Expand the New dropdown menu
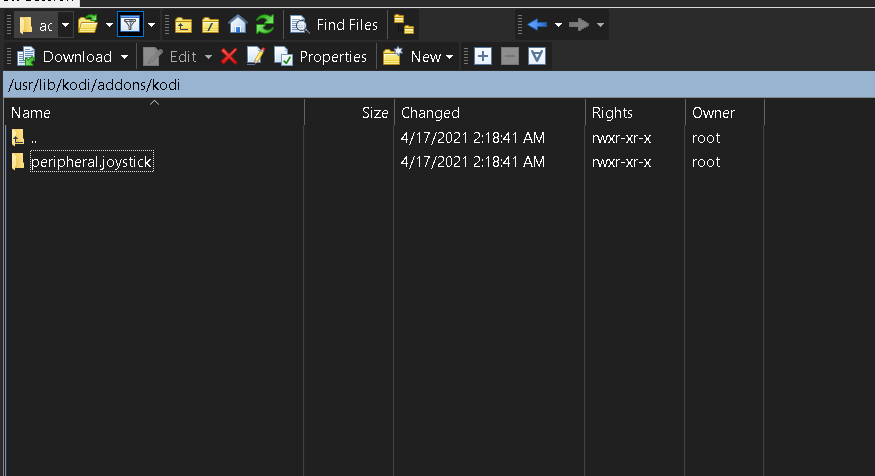 [x=449, y=57]
